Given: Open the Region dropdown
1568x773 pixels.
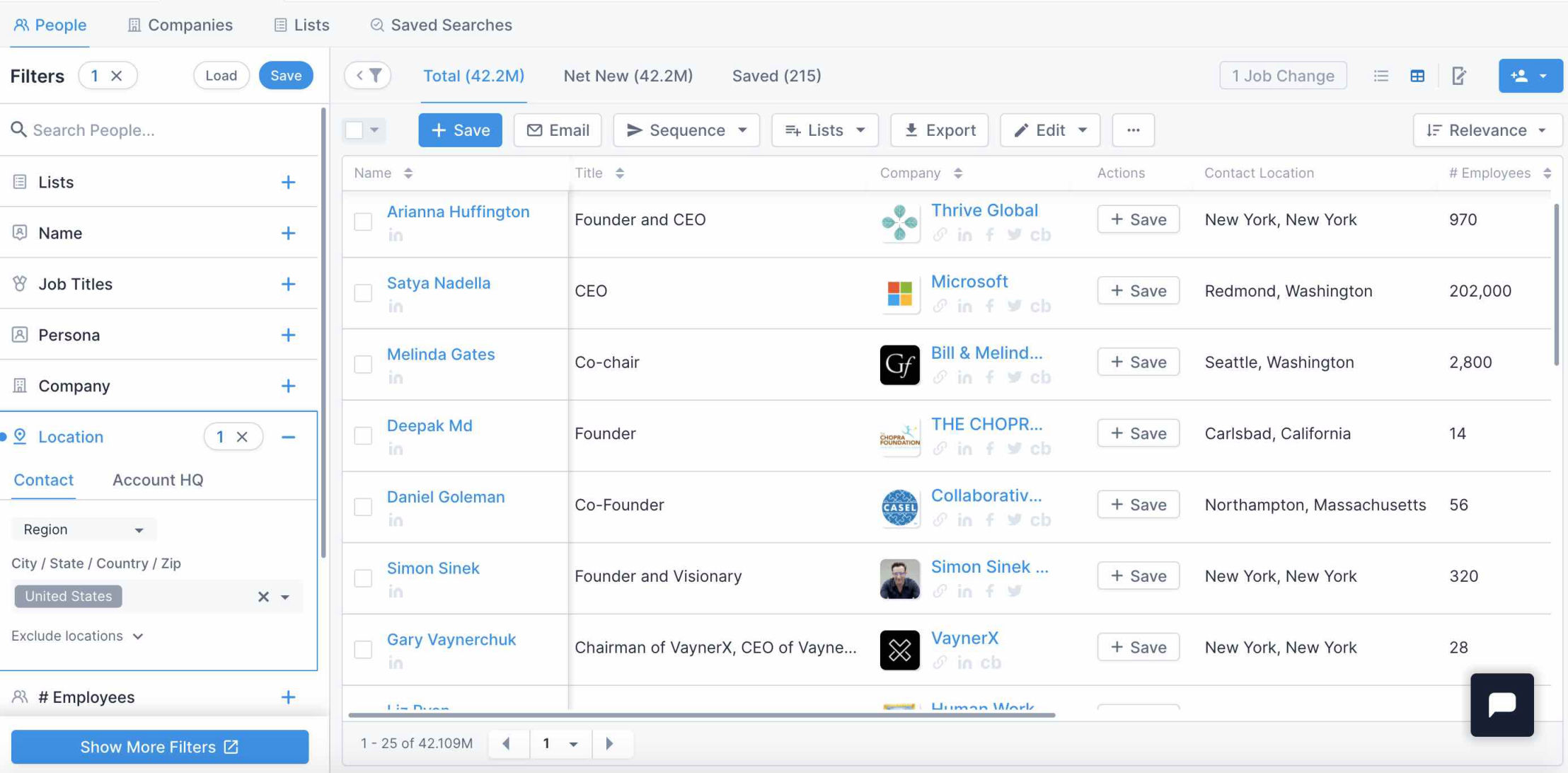Looking at the screenshot, I should click(x=83, y=529).
